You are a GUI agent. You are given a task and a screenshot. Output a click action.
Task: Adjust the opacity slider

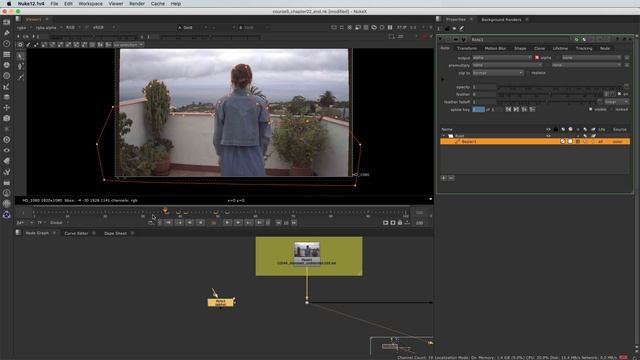tap(560, 87)
